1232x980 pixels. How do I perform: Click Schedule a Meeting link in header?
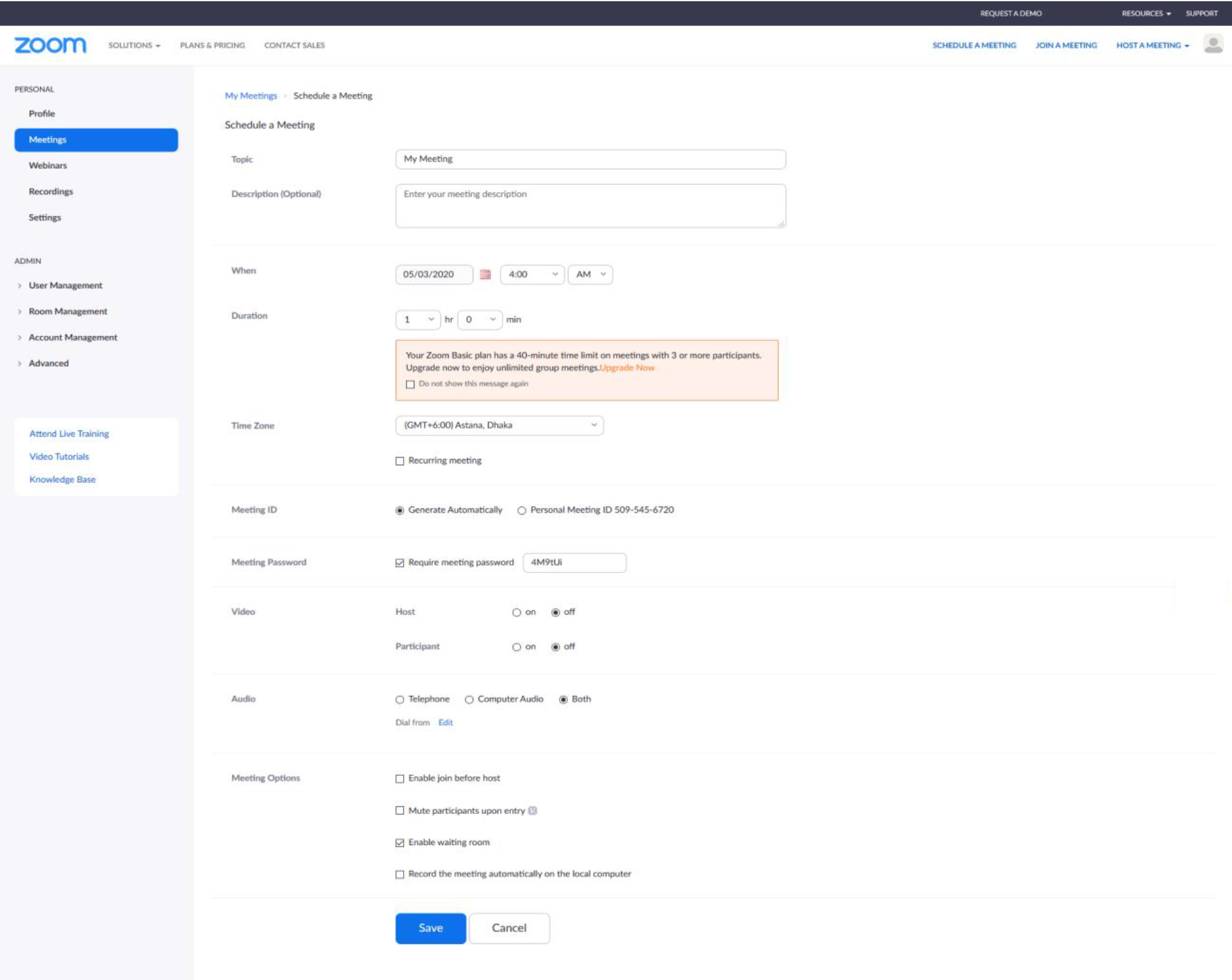coord(974,45)
